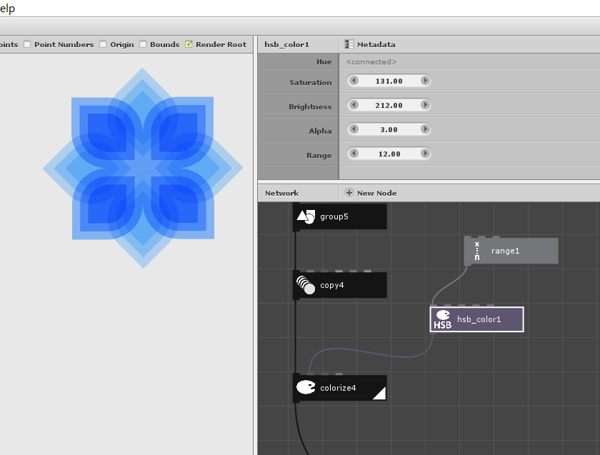Decrease Saturation with the left arrow

tap(354, 81)
